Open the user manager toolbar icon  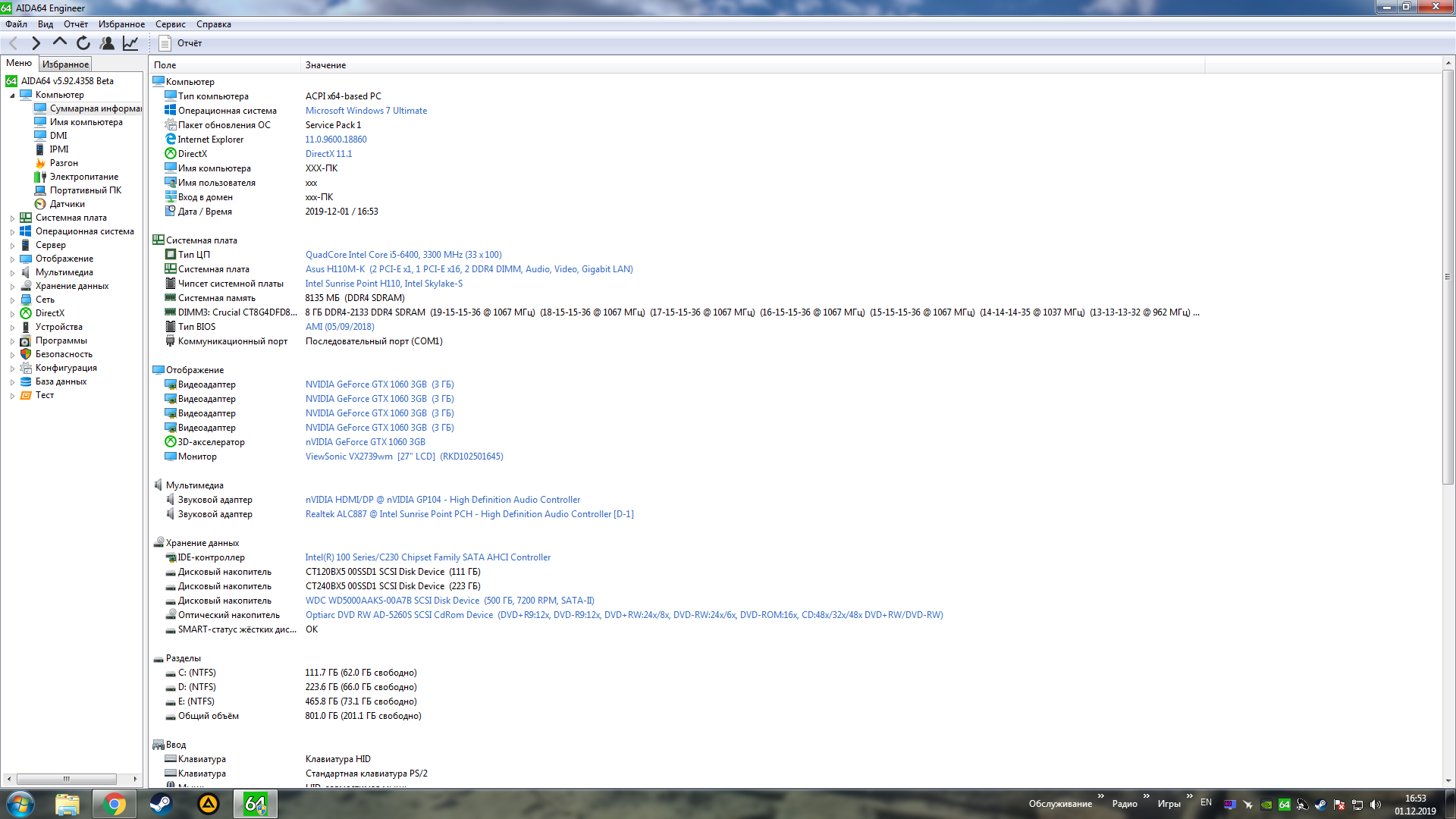point(107,43)
